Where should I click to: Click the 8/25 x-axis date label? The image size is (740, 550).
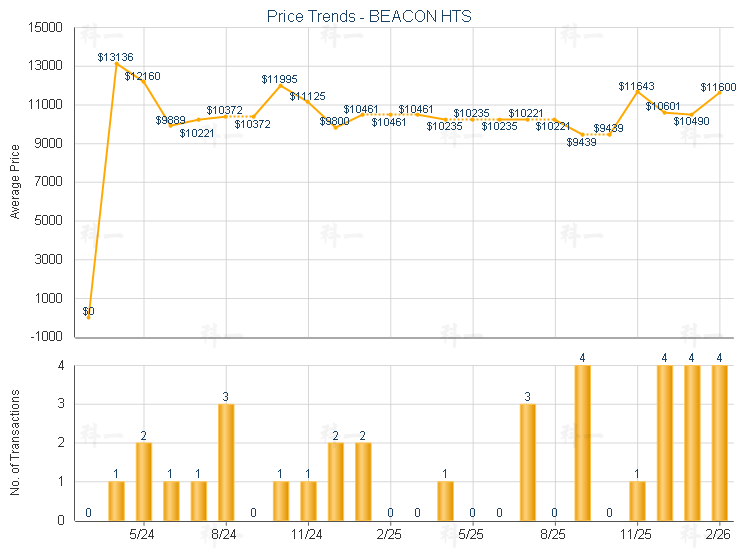pyautogui.click(x=555, y=535)
